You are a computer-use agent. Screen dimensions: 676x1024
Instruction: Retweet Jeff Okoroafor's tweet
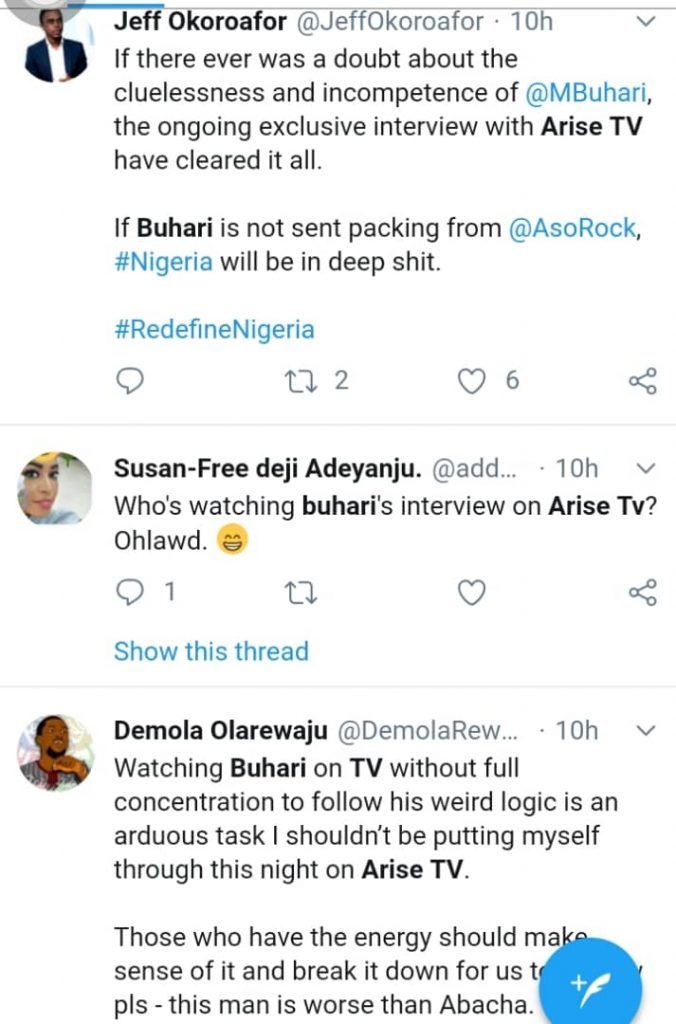(299, 380)
